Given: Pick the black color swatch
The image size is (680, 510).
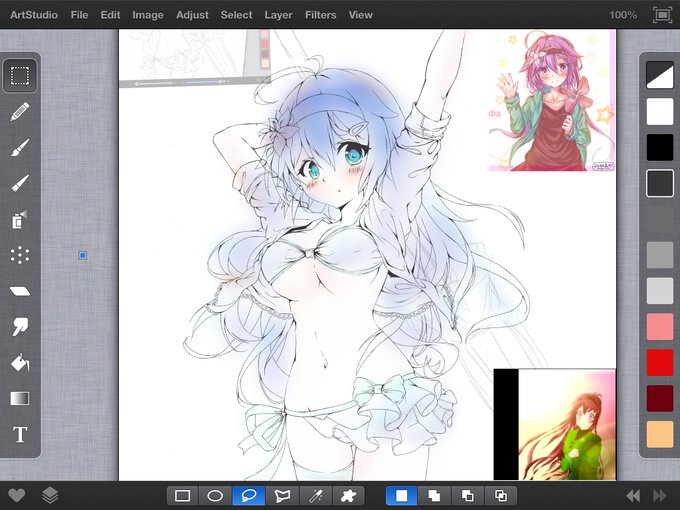Looking at the screenshot, I should tap(660, 147).
